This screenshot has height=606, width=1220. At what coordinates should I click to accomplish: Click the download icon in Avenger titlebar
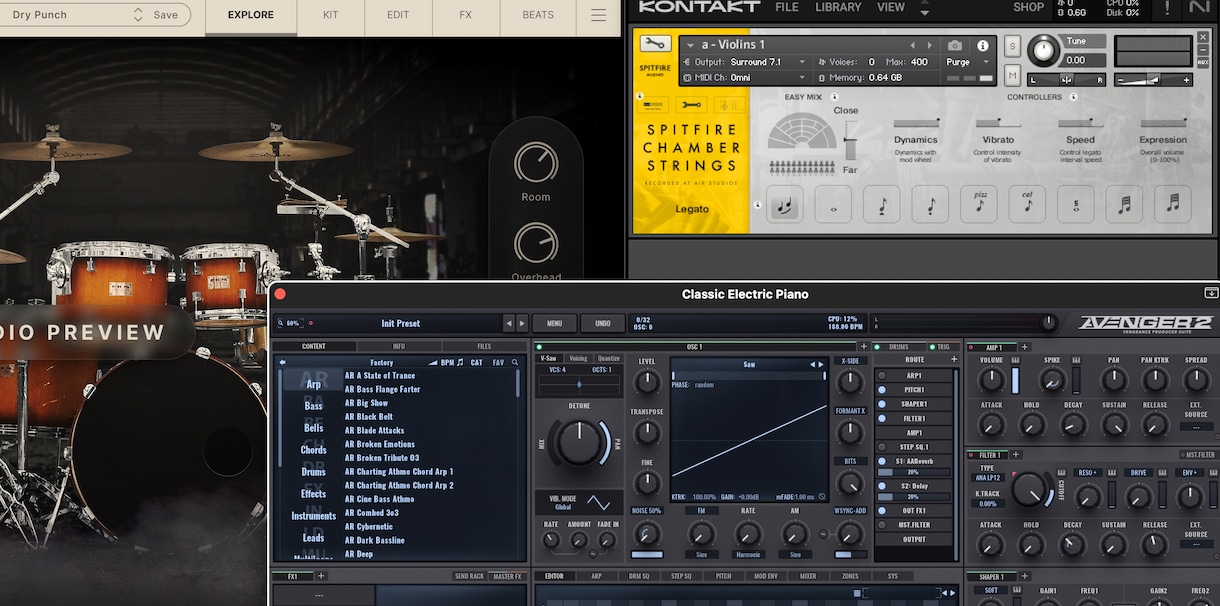[x=1211, y=293]
